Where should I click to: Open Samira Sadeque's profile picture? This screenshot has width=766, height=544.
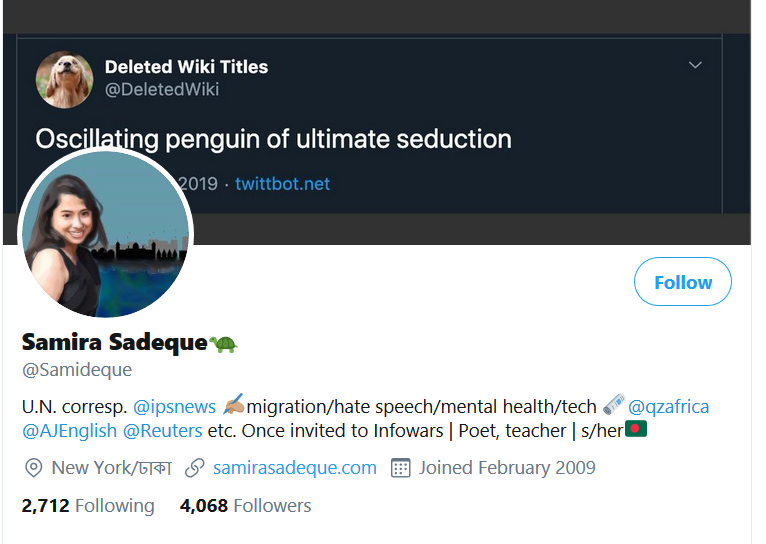106,234
